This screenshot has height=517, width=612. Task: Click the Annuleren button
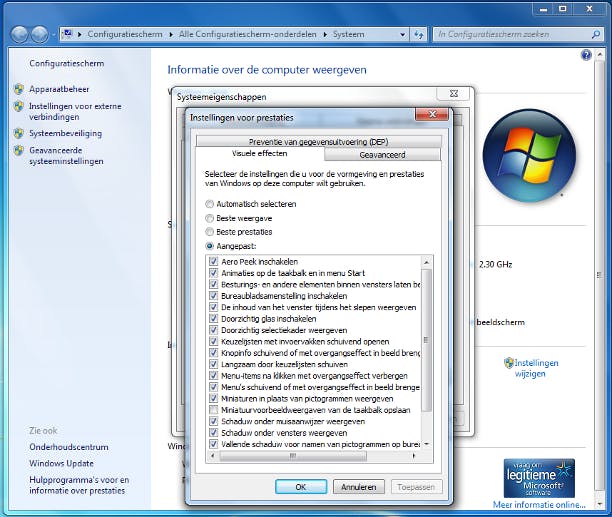pos(359,487)
